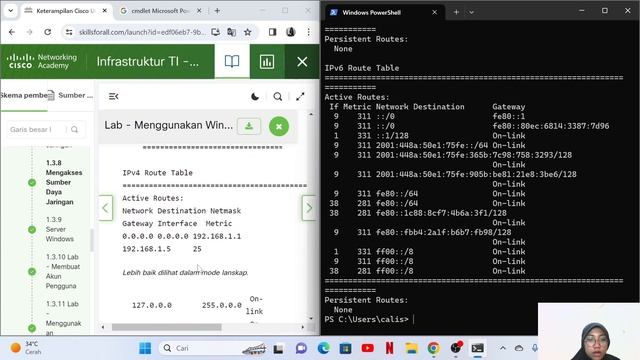The image size is (640, 360).
Task: Open the course book view icon
Action: (232, 61)
